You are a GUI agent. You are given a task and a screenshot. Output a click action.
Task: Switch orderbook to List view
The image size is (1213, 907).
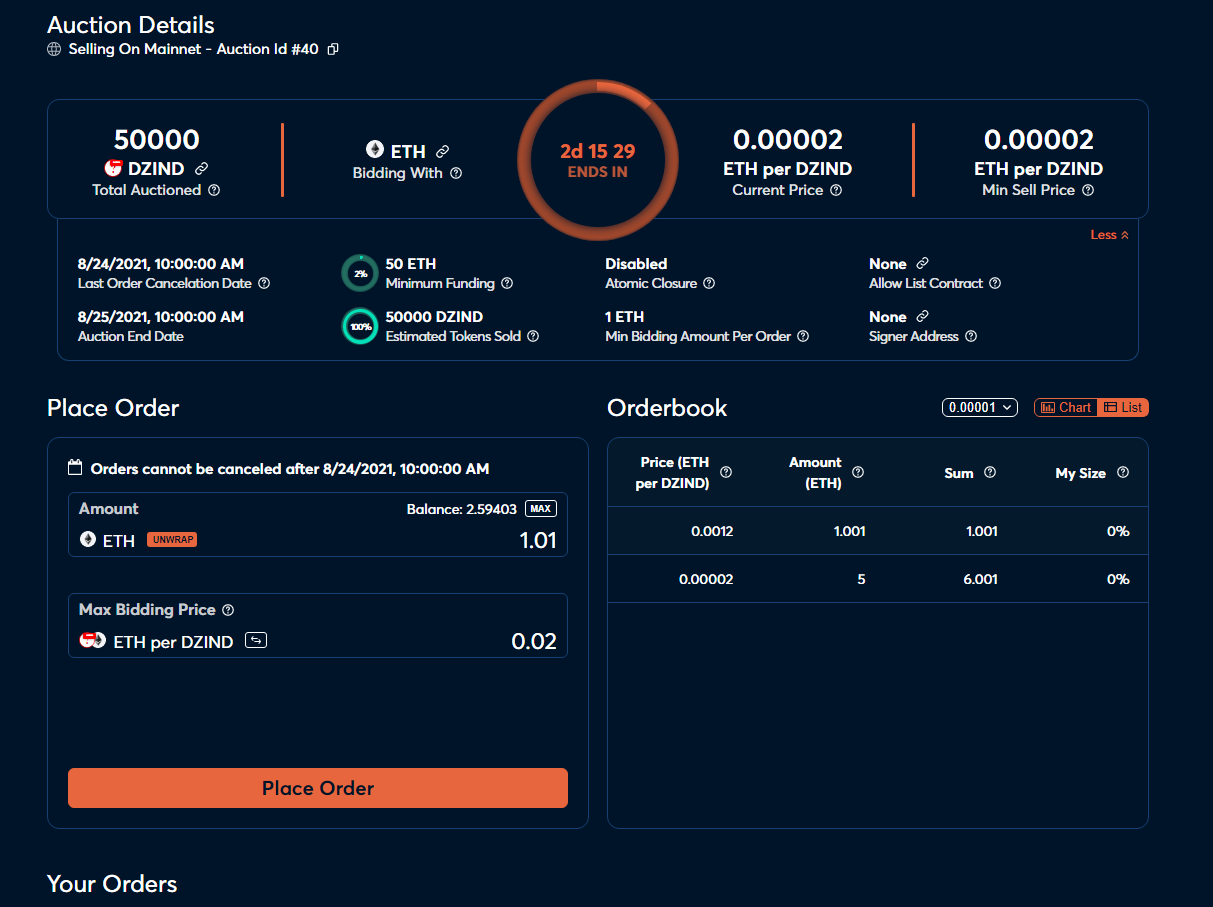coord(1123,407)
